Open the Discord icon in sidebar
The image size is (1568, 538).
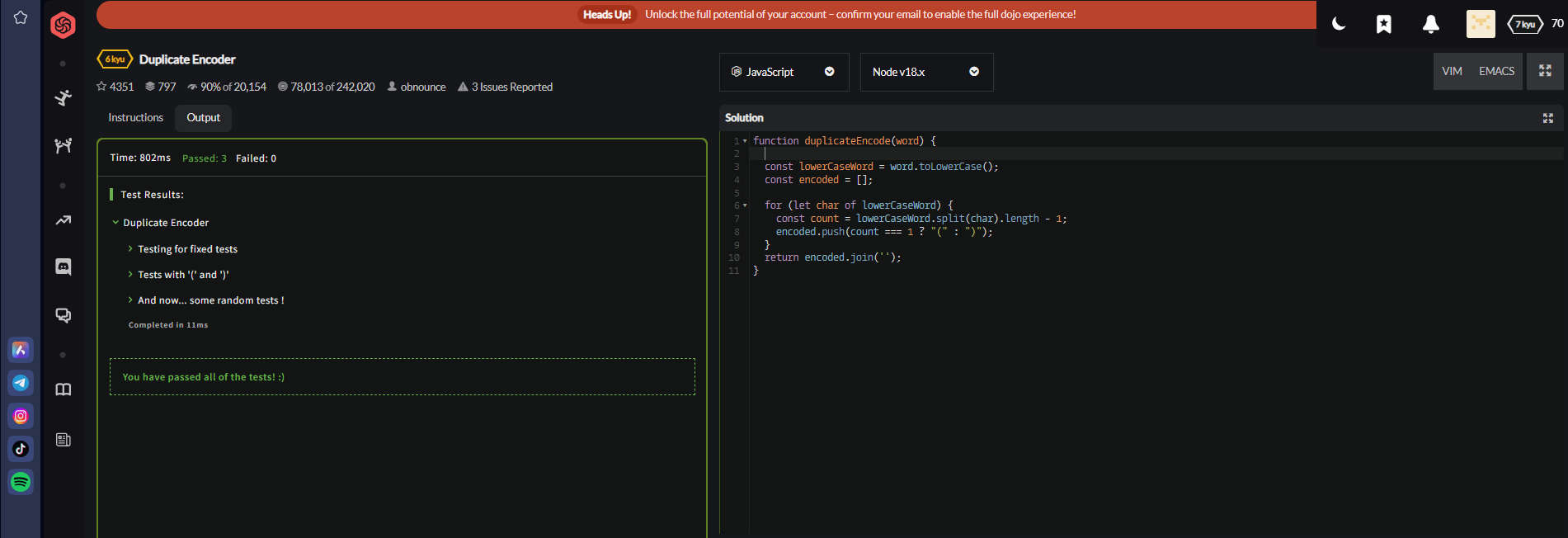(x=64, y=267)
